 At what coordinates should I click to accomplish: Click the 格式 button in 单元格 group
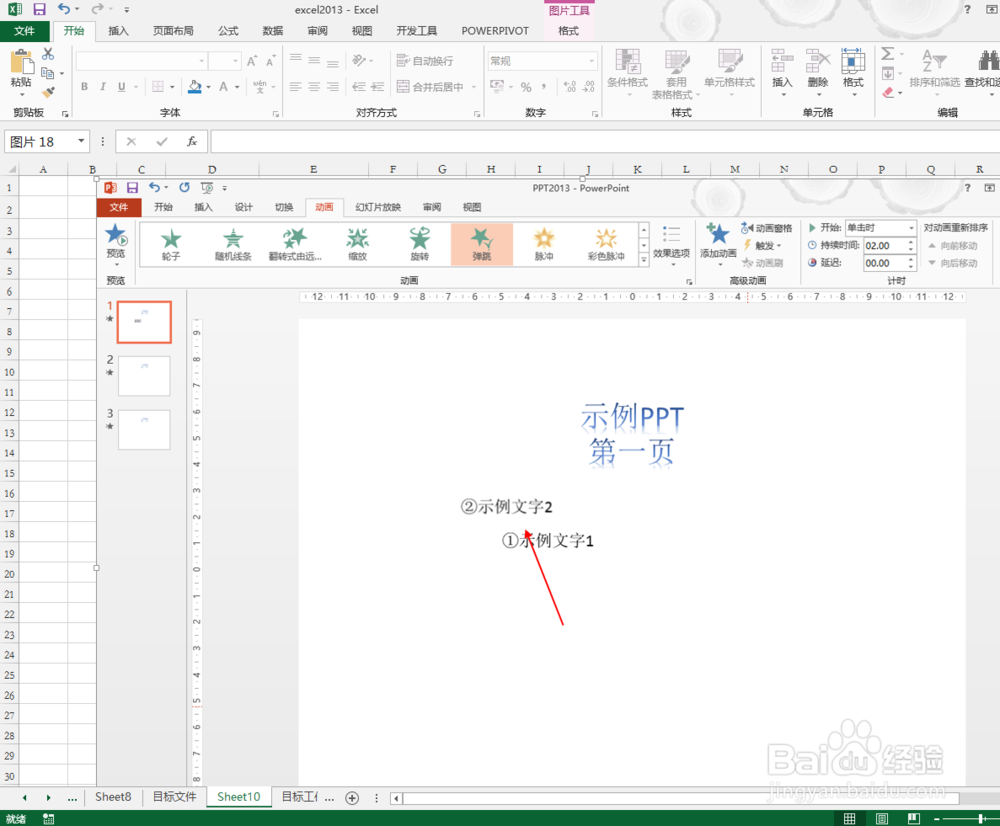point(853,73)
